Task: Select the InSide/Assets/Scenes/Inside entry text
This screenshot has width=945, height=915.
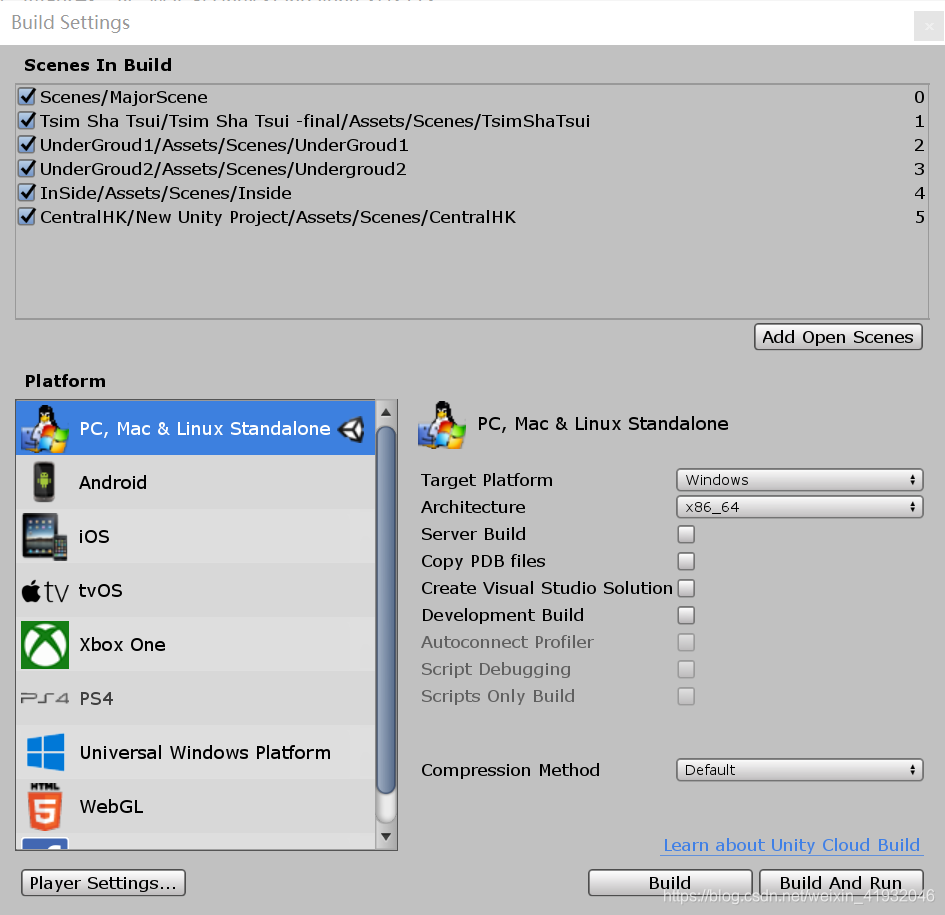Action: point(166,193)
